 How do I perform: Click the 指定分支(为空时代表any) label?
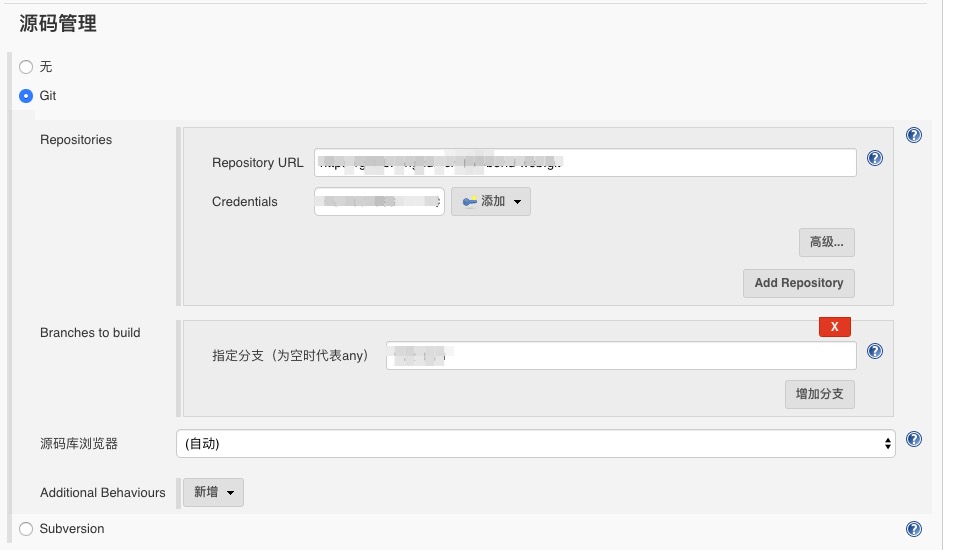pos(290,355)
